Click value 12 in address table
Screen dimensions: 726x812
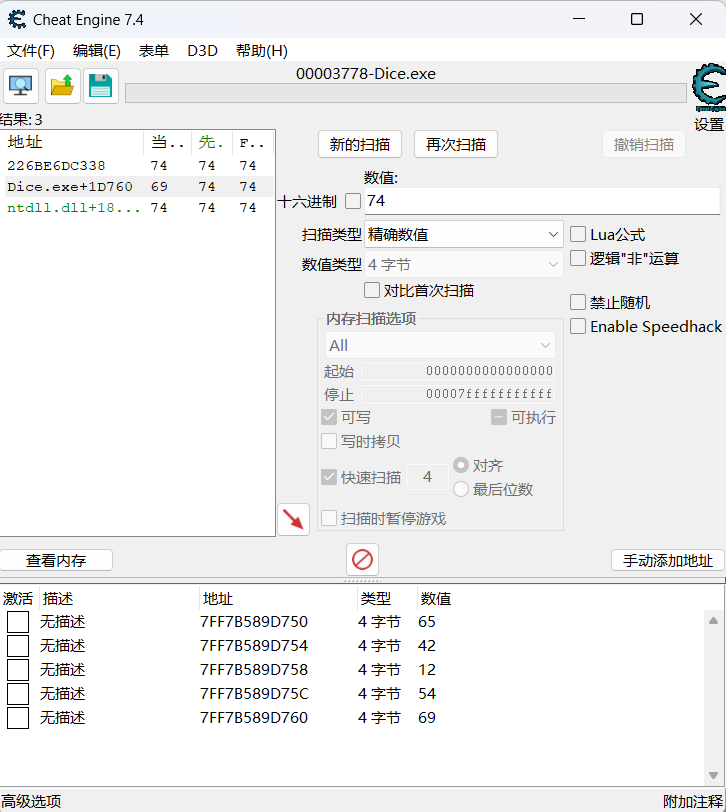(427, 670)
